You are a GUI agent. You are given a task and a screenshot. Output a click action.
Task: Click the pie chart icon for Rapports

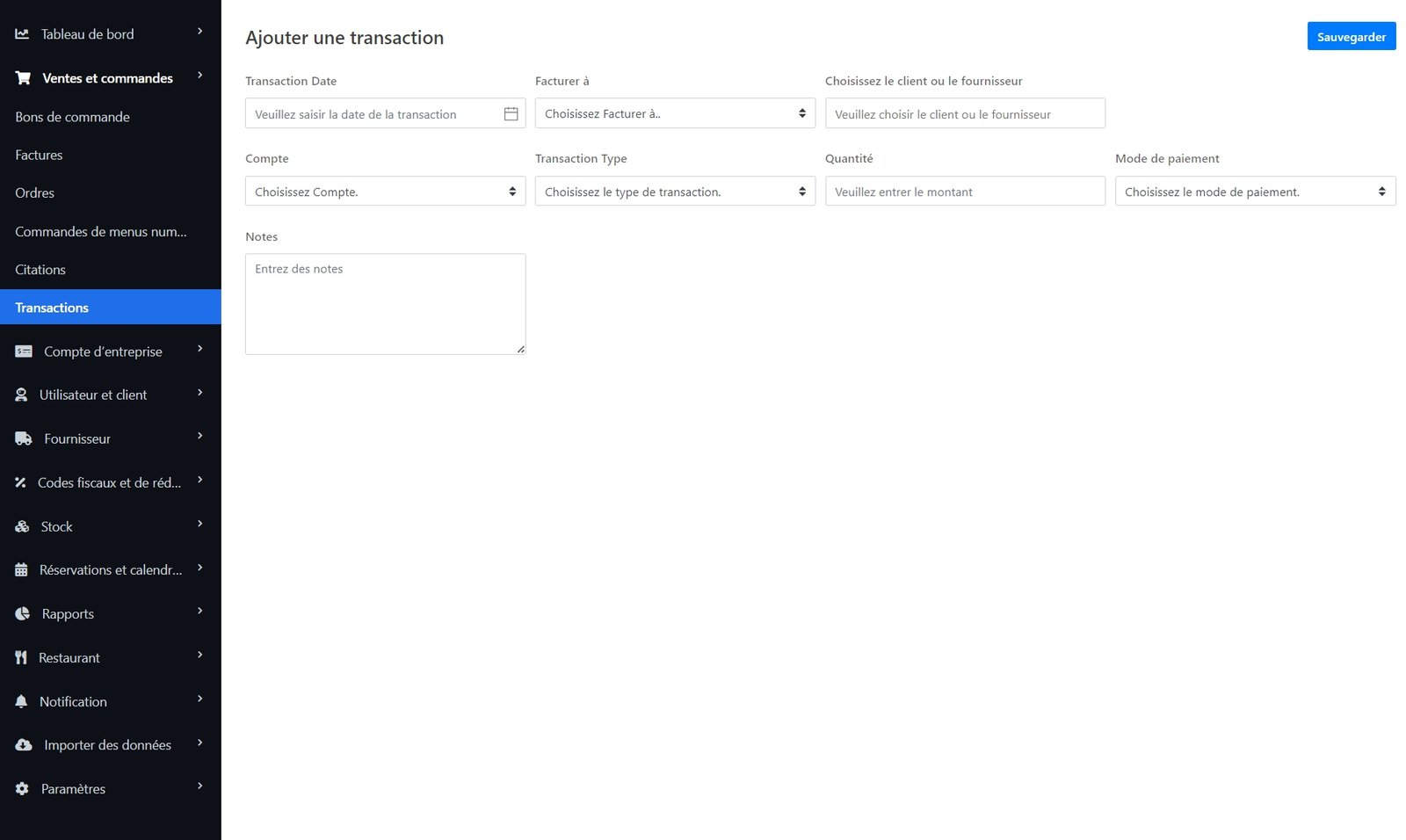[x=23, y=614]
